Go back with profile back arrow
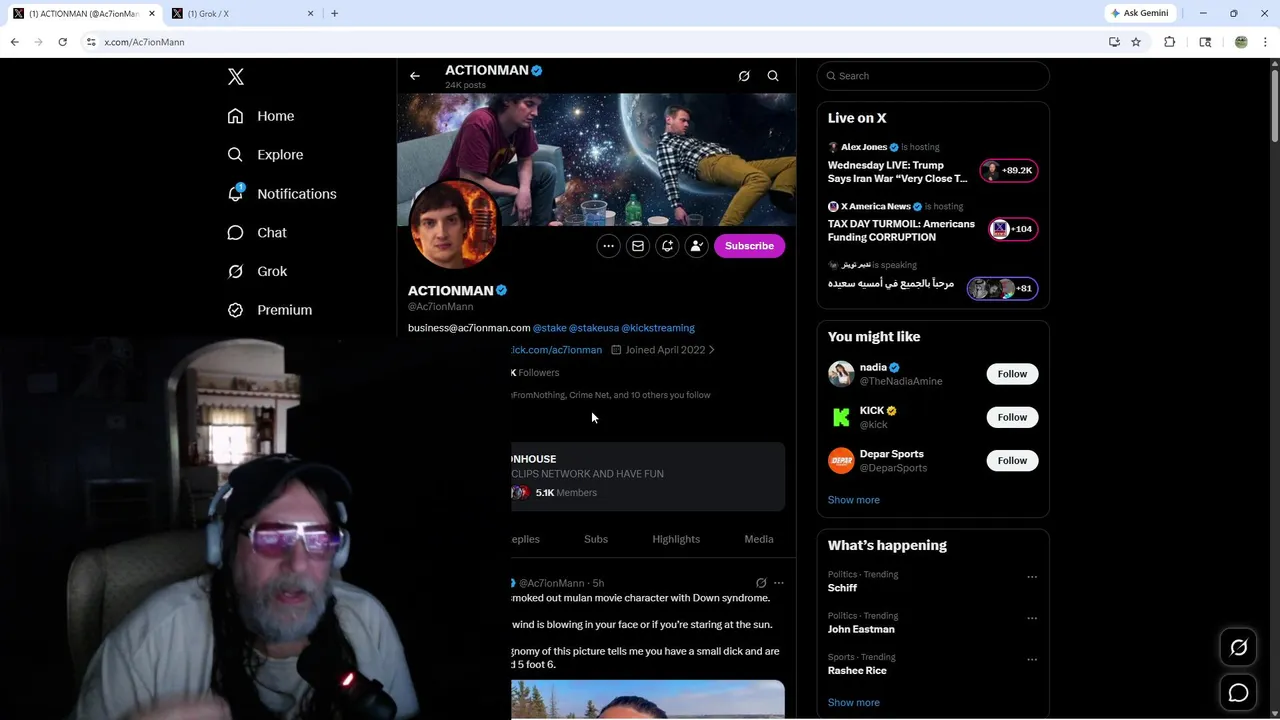This screenshot has width=1280, height=720. click(415, 76)
